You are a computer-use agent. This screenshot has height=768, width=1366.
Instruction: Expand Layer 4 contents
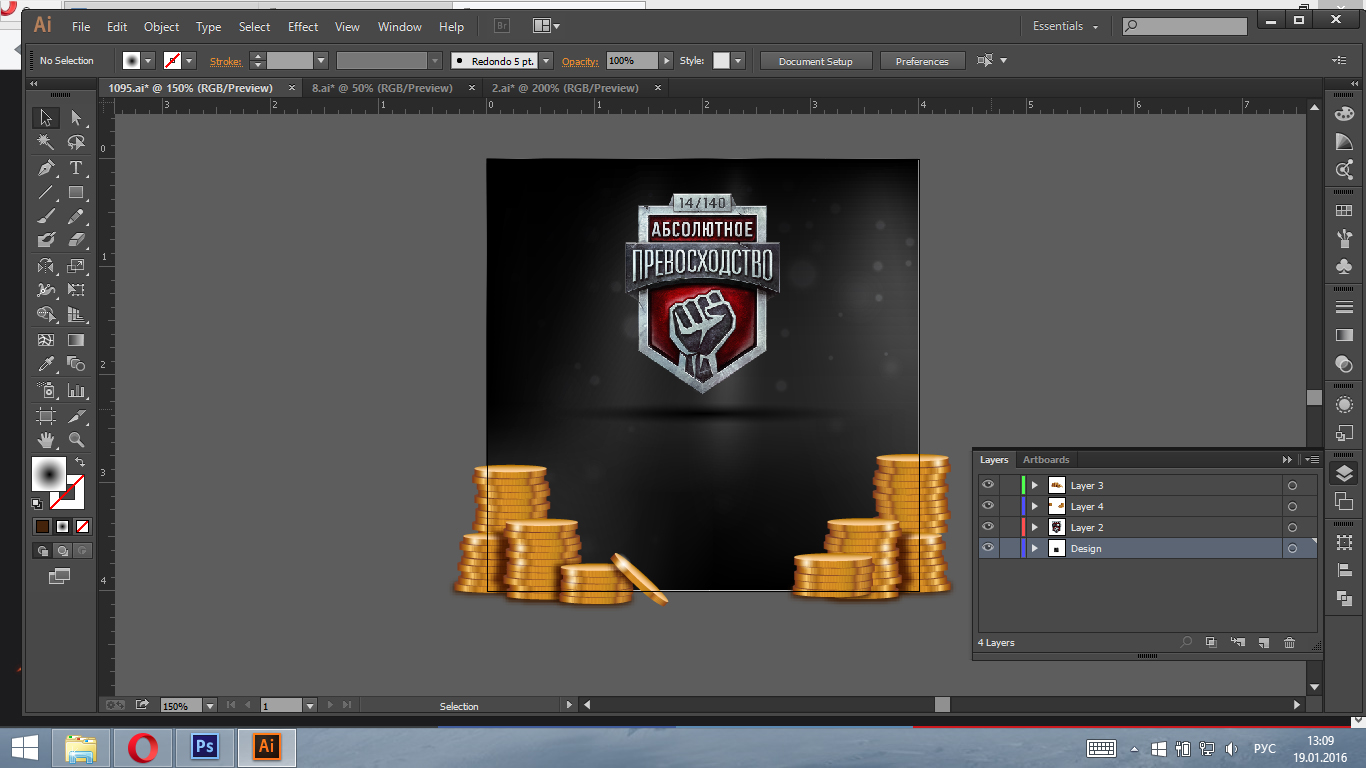point(1035,506)
